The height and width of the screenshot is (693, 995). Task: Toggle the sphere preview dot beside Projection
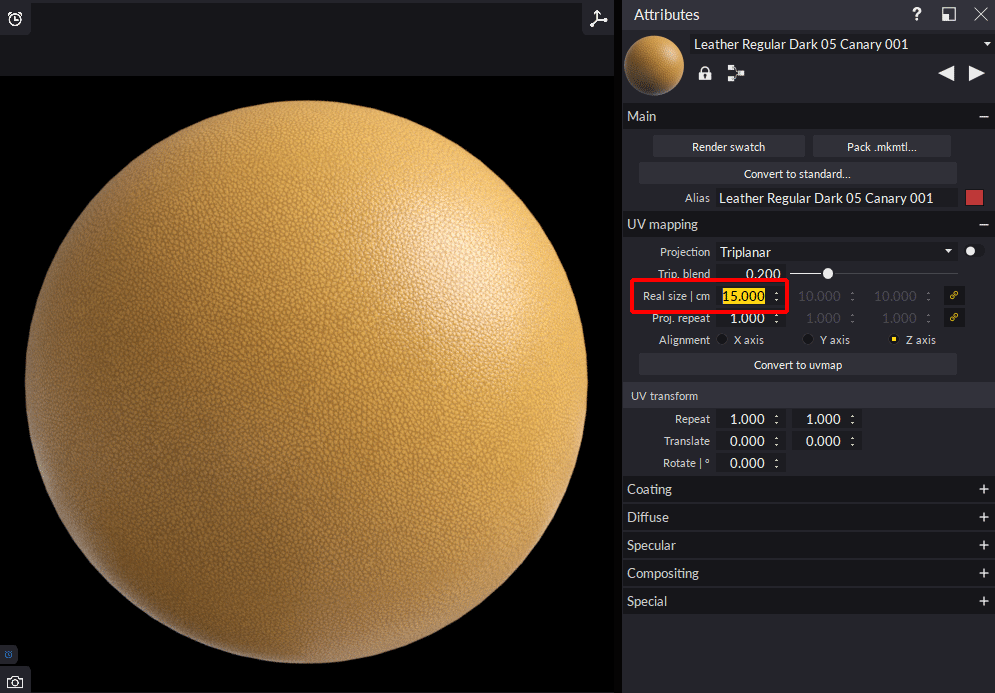click(x=971, y=251)
